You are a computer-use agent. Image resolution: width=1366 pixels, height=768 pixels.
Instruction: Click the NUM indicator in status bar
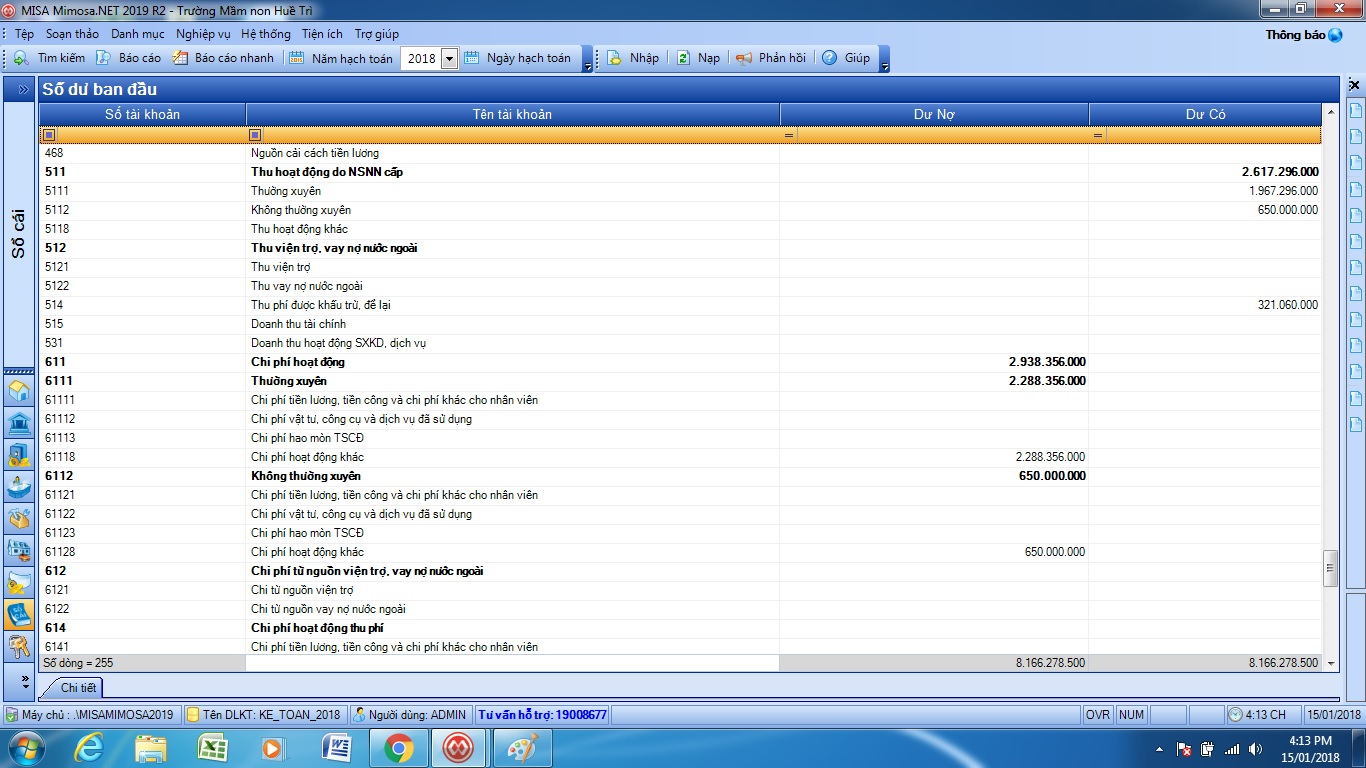[x=1131, y=715]
